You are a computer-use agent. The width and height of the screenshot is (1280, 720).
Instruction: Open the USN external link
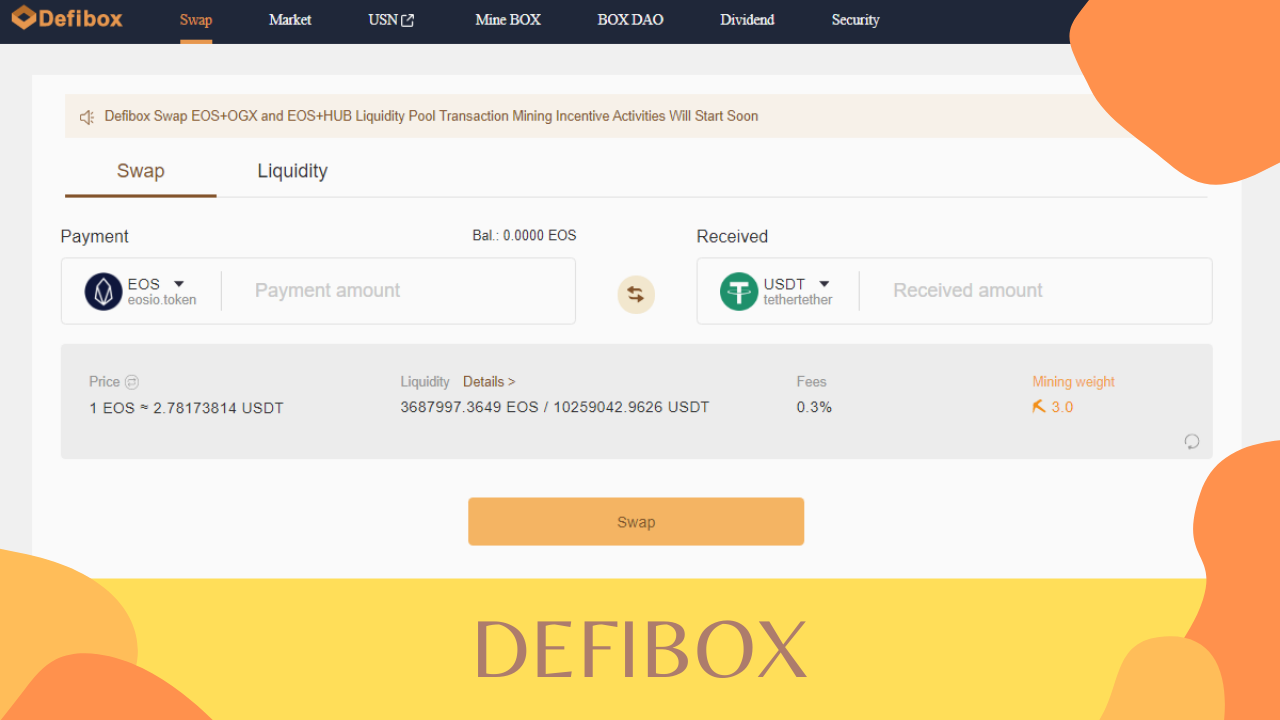tap(391, 20)
